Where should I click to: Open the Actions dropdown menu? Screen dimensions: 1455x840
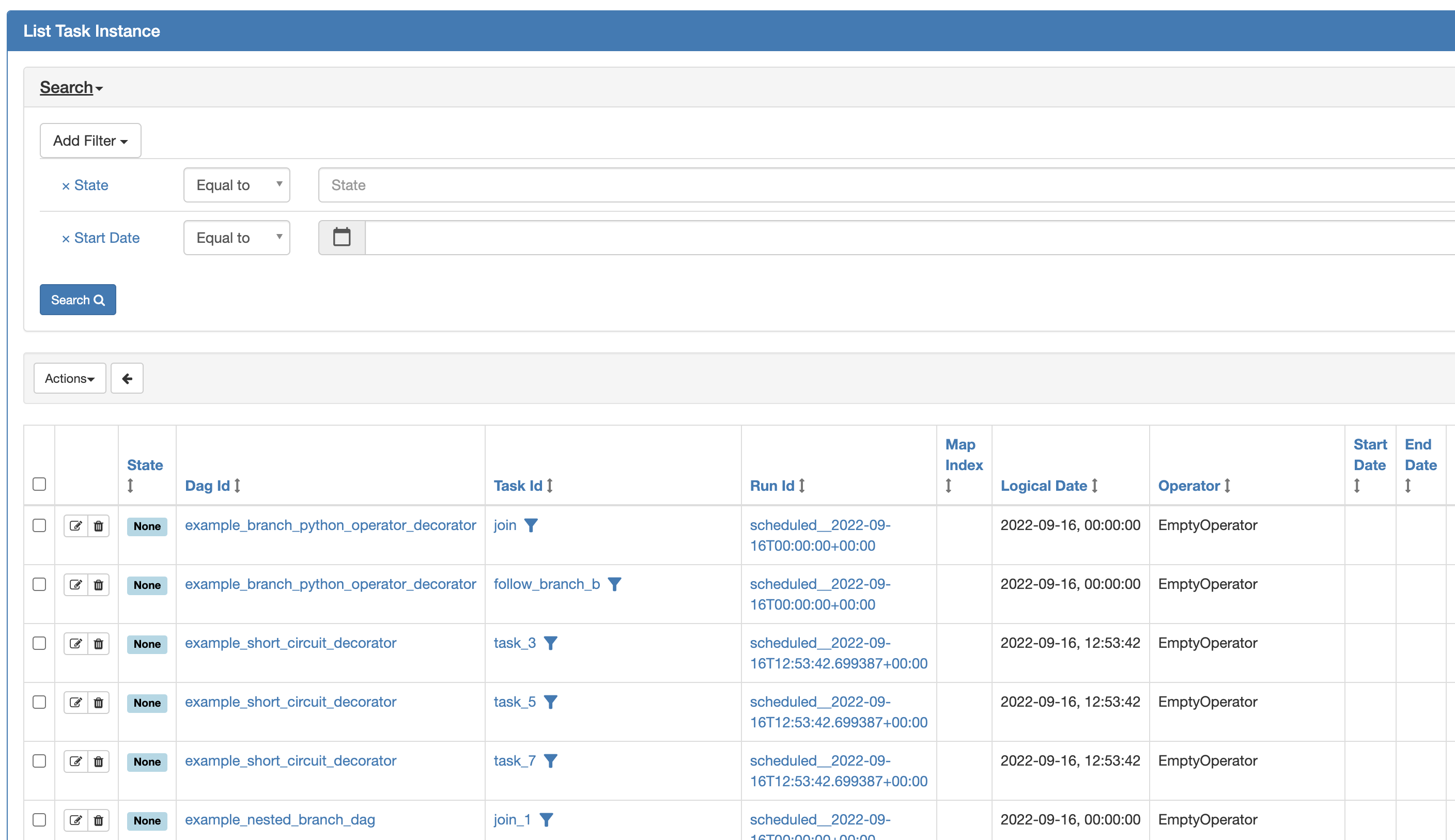click(x=70, y=379)
